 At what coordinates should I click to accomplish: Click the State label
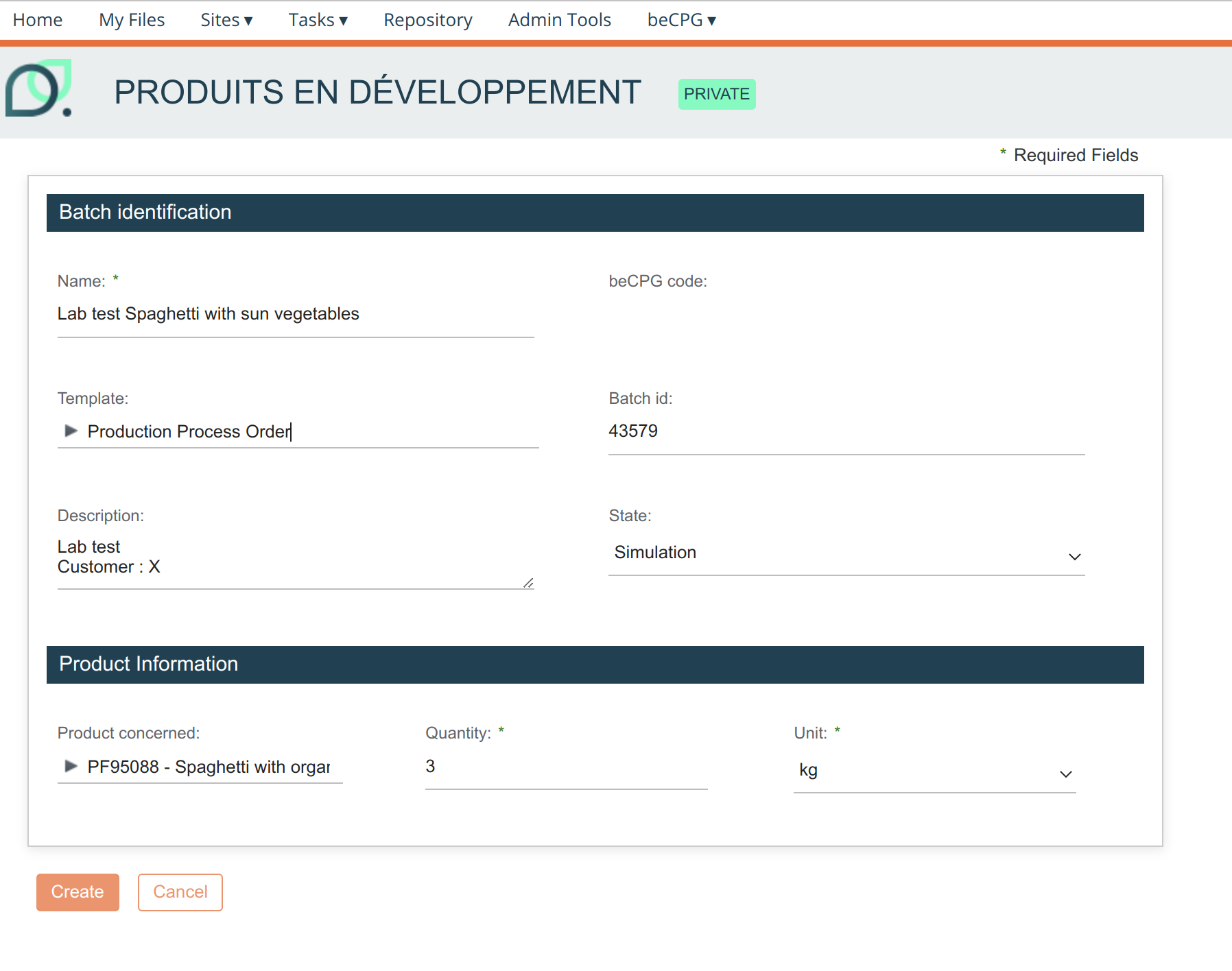pyautogui.click(x=630, y=516)
